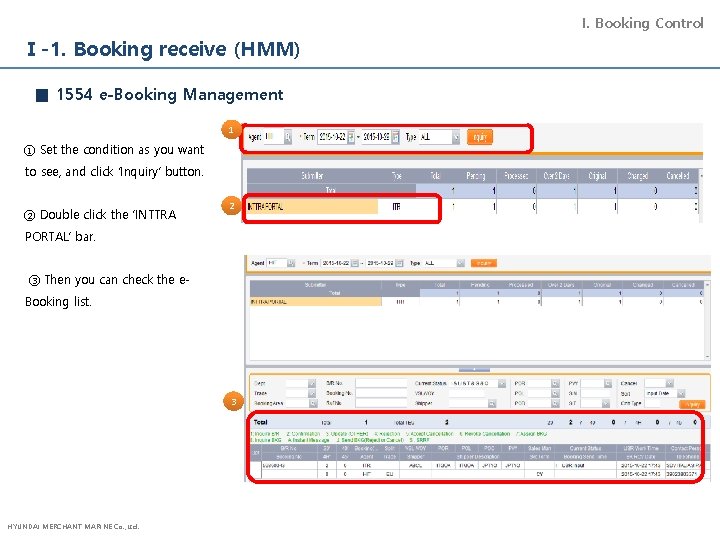Open Term end calendar icon in bottom screenshot
Image resolution: width=720 pixels, height=540 pixels.
pyautogui.click(x=399, y=263)
